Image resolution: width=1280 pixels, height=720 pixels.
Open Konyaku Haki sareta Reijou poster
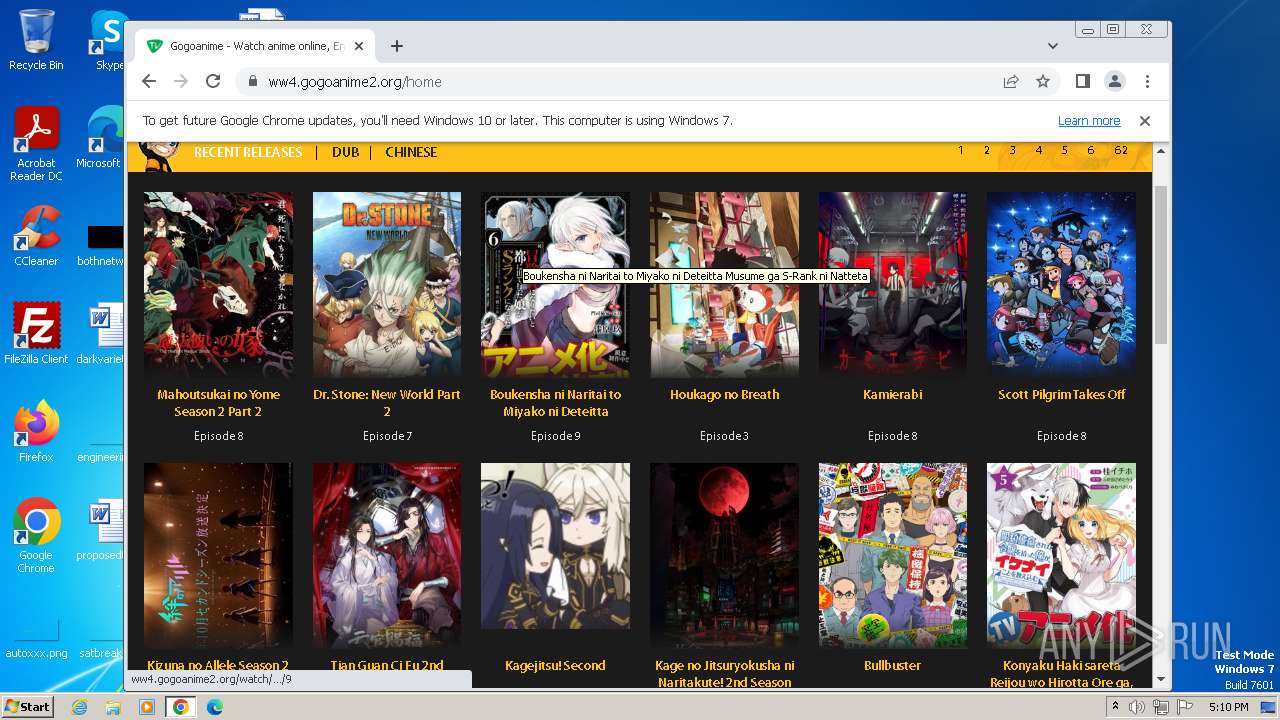1061,555
